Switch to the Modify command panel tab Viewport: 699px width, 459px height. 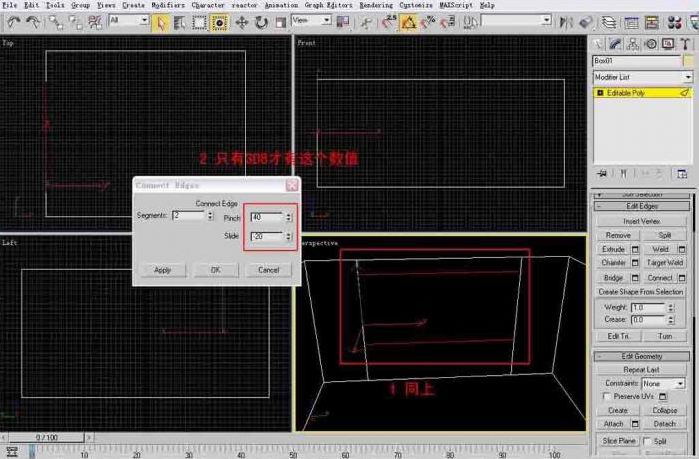(x=616, y=44)
